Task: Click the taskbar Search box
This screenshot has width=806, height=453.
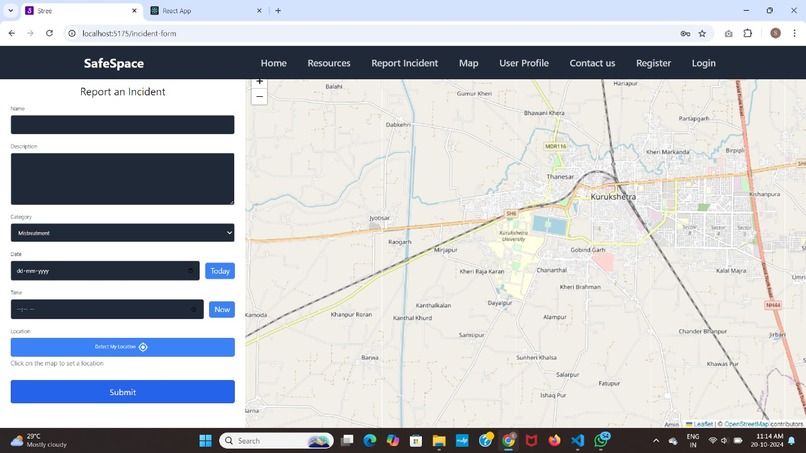Action: (277, 441)
